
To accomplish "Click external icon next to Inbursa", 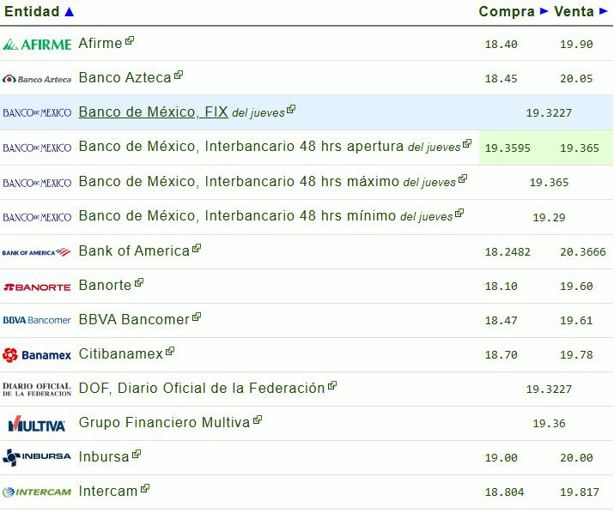I will tap(136, 454).
